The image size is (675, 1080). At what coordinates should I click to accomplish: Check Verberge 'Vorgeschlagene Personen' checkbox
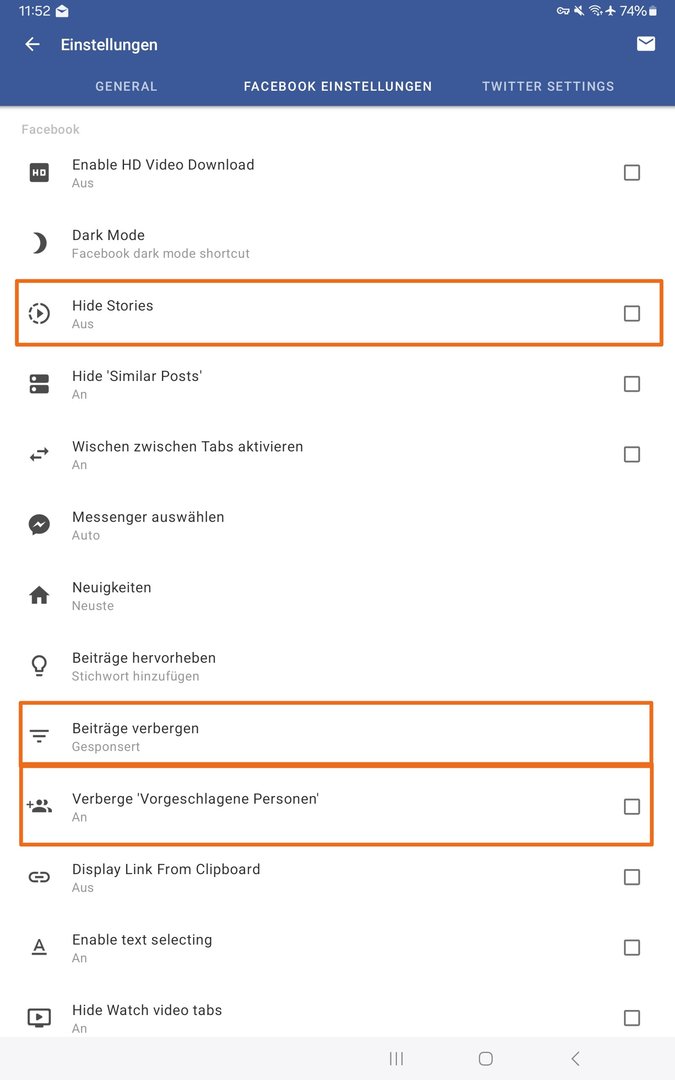(x=632, y=807)
